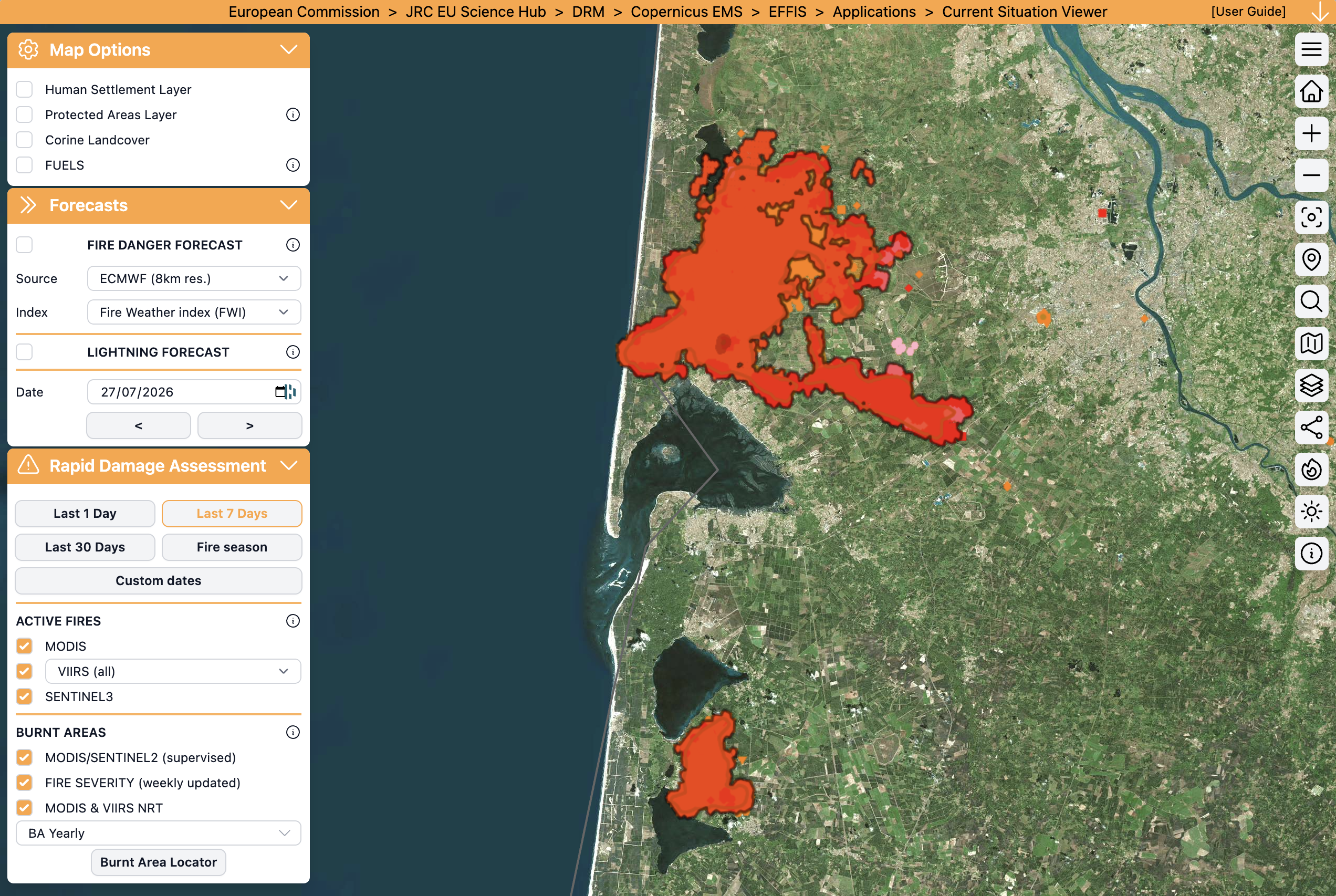Select Last 30 Days period
Image resolution: width=1336 pixels, height=896 pixels.
pos(85,547)
